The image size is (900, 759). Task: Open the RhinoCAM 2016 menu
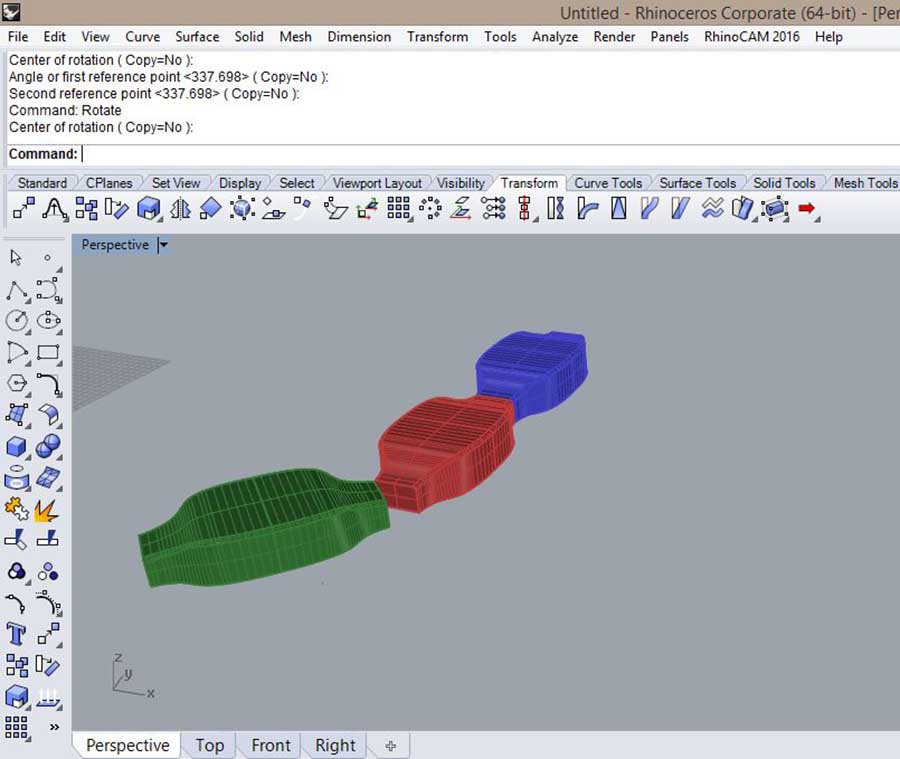[x=751, y=37]
